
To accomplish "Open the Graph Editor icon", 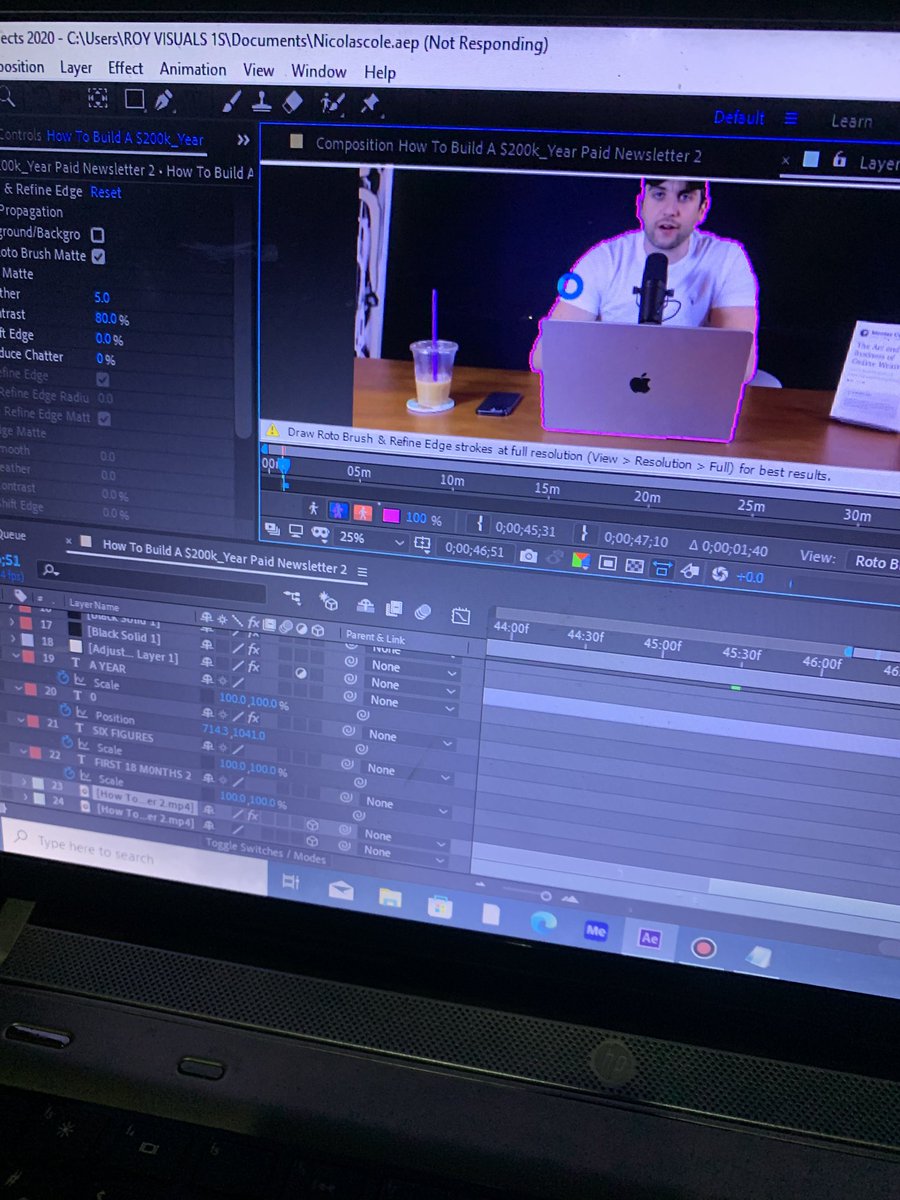I will (x=460, y=615).
